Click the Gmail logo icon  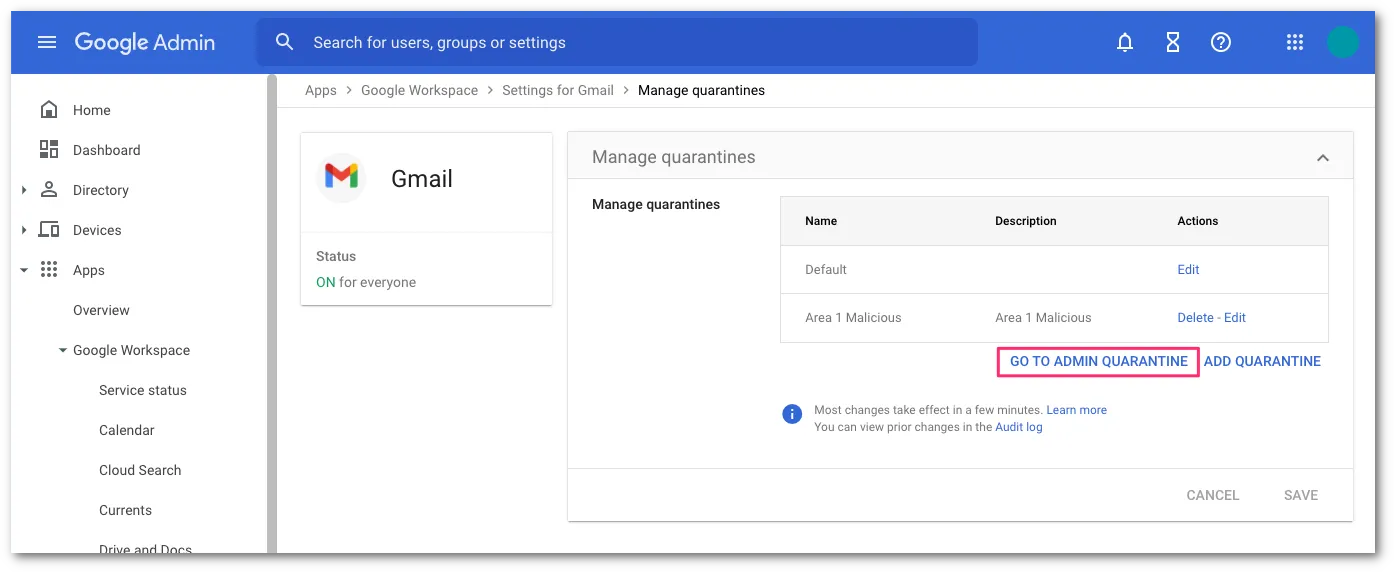pyautogui.click(x=341, y=178)
